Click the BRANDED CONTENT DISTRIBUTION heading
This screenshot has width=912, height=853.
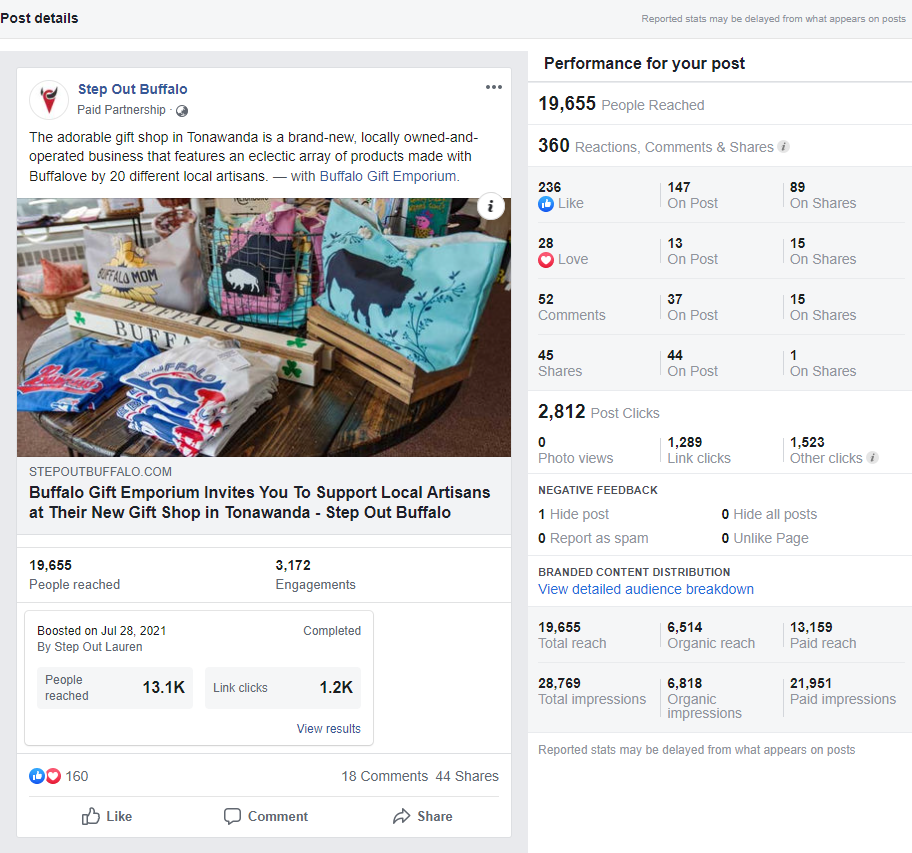coord(634,572)
